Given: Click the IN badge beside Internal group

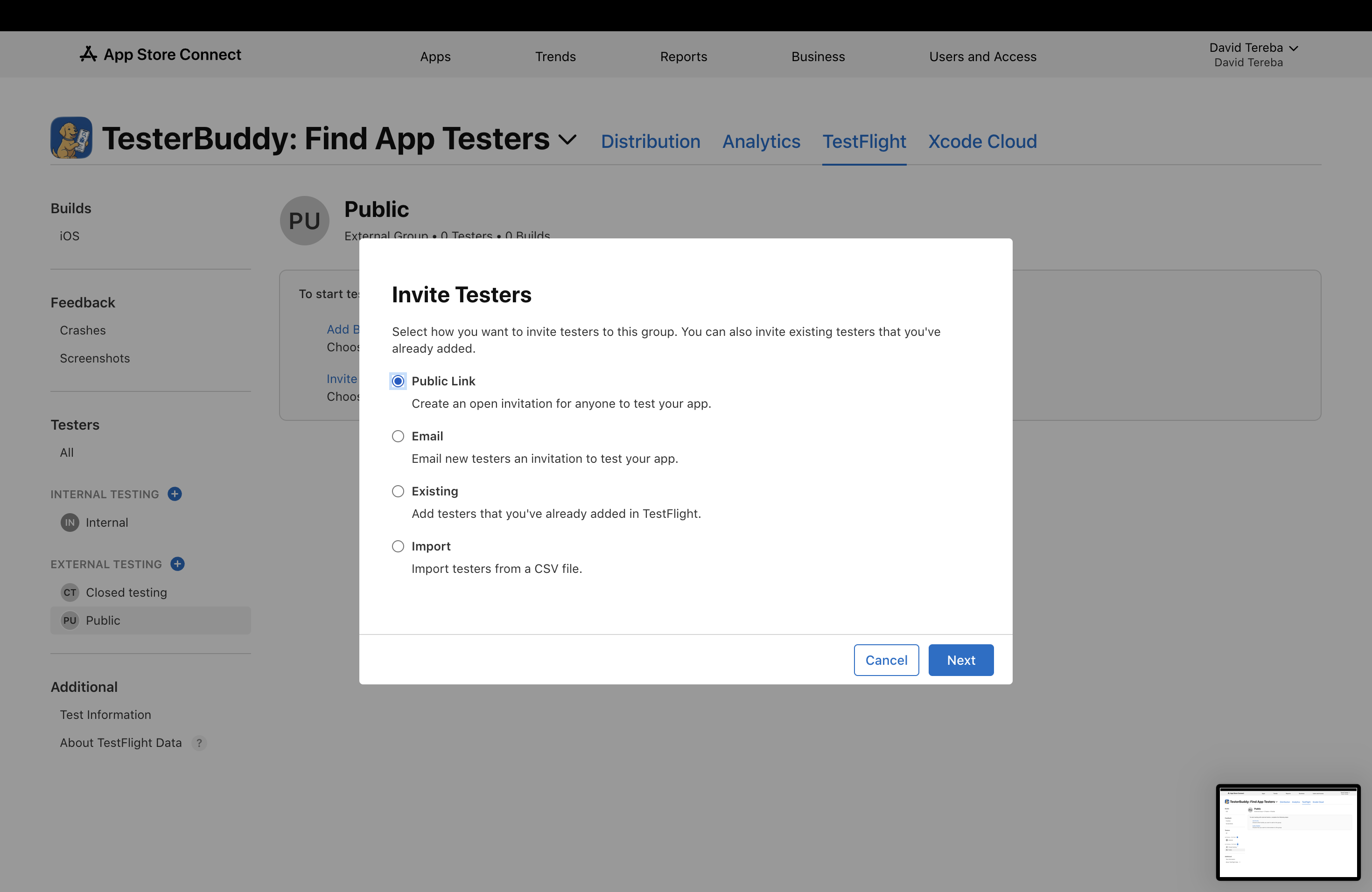Looking at the screenshot, I should point(70,522).
